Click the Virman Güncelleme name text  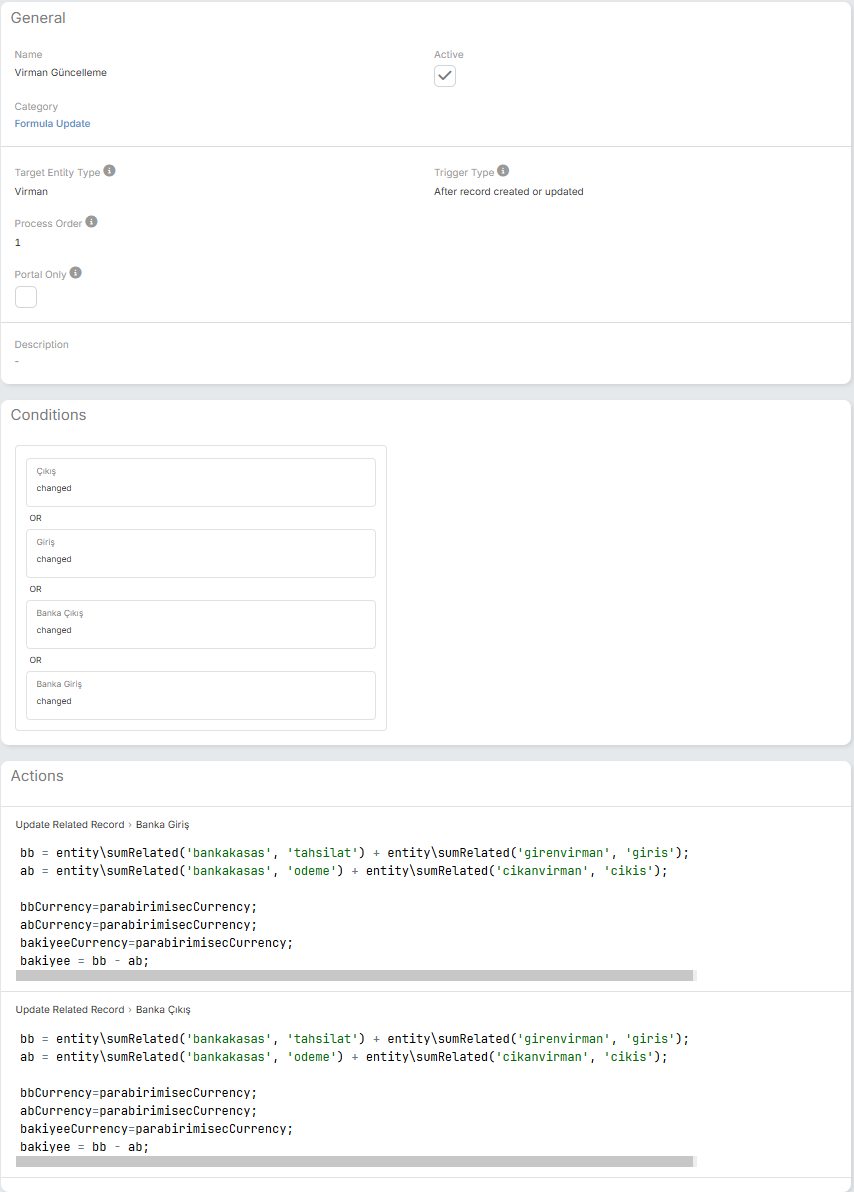60,73
